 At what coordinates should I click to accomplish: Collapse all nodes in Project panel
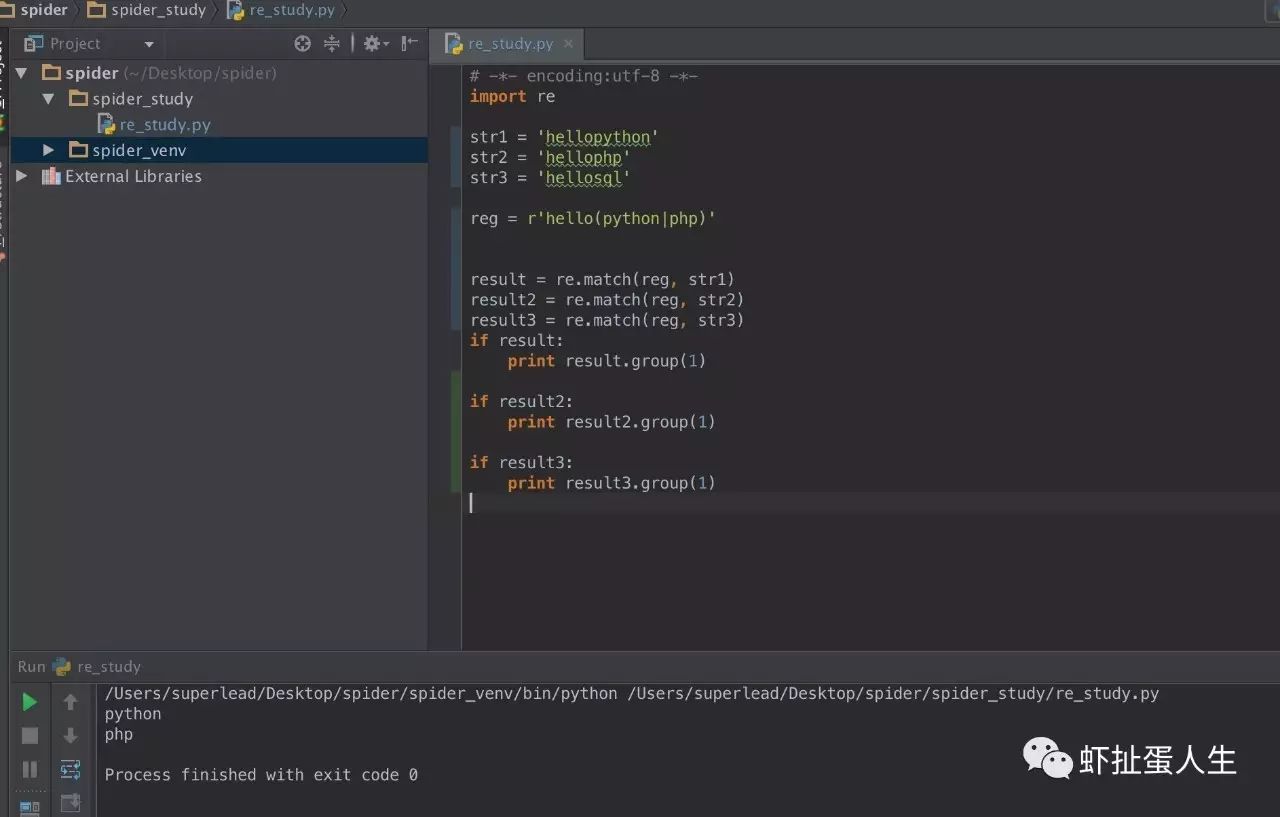pyautogui.click(x=332, y=43)
